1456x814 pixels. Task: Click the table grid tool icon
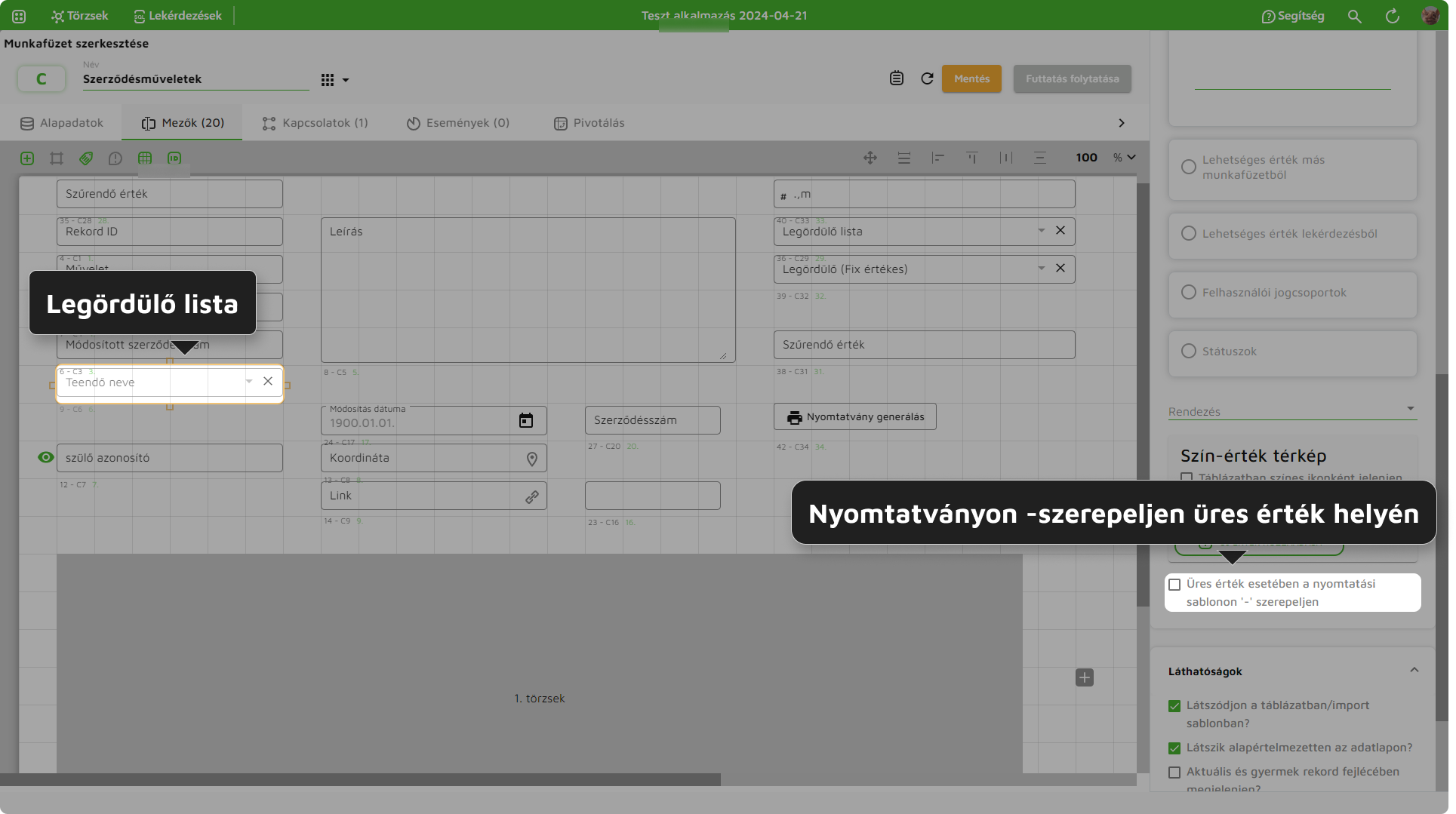click(145, 158)
